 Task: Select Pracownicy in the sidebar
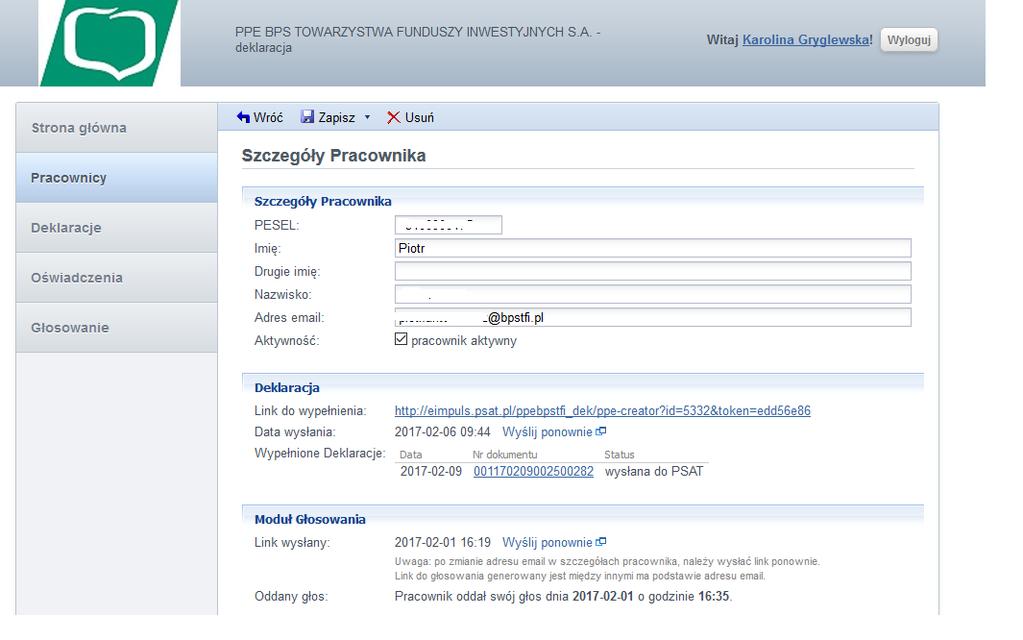click(x=117, y=177)
